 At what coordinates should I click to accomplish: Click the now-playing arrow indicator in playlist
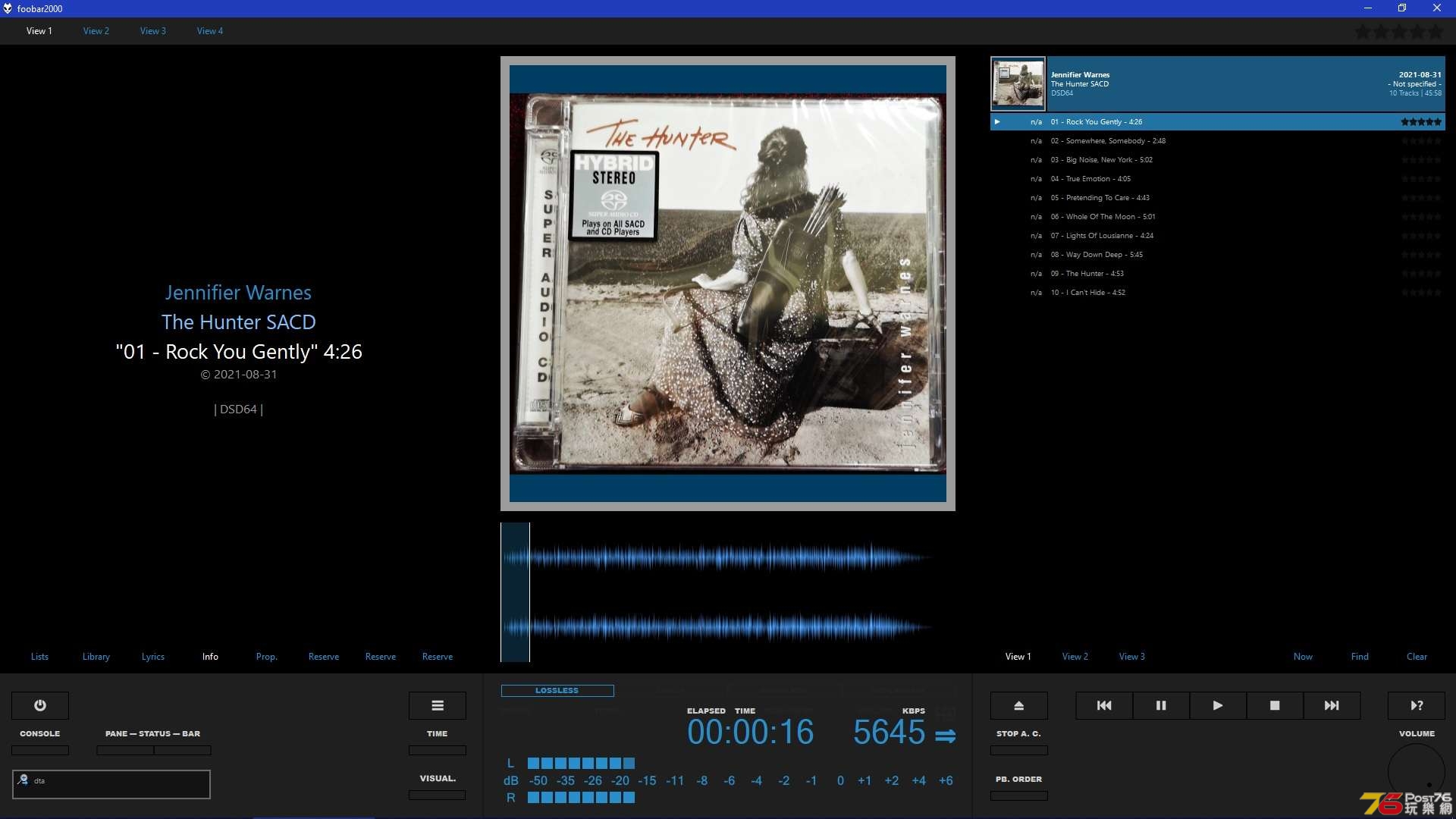(x=997, y=122)
